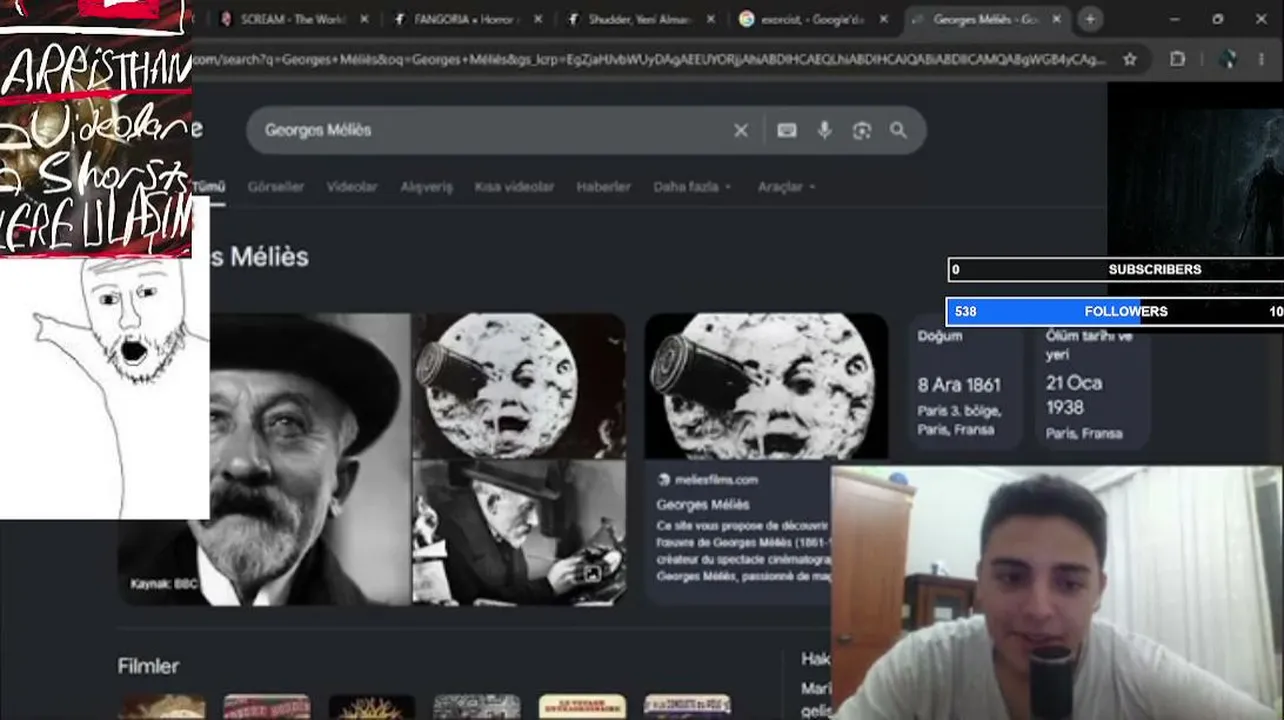Switch to the SCREAM browser tab

292,19
